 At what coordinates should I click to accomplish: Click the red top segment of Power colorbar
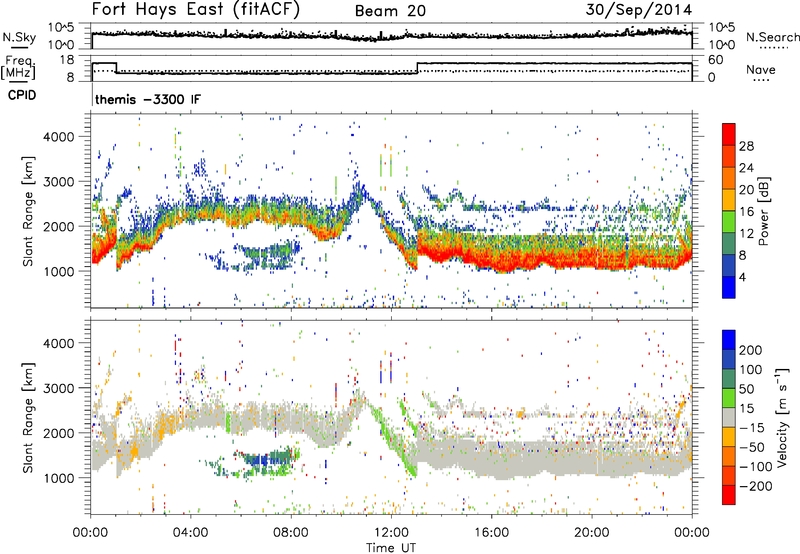pyautogui.click(x=729, y=134)
